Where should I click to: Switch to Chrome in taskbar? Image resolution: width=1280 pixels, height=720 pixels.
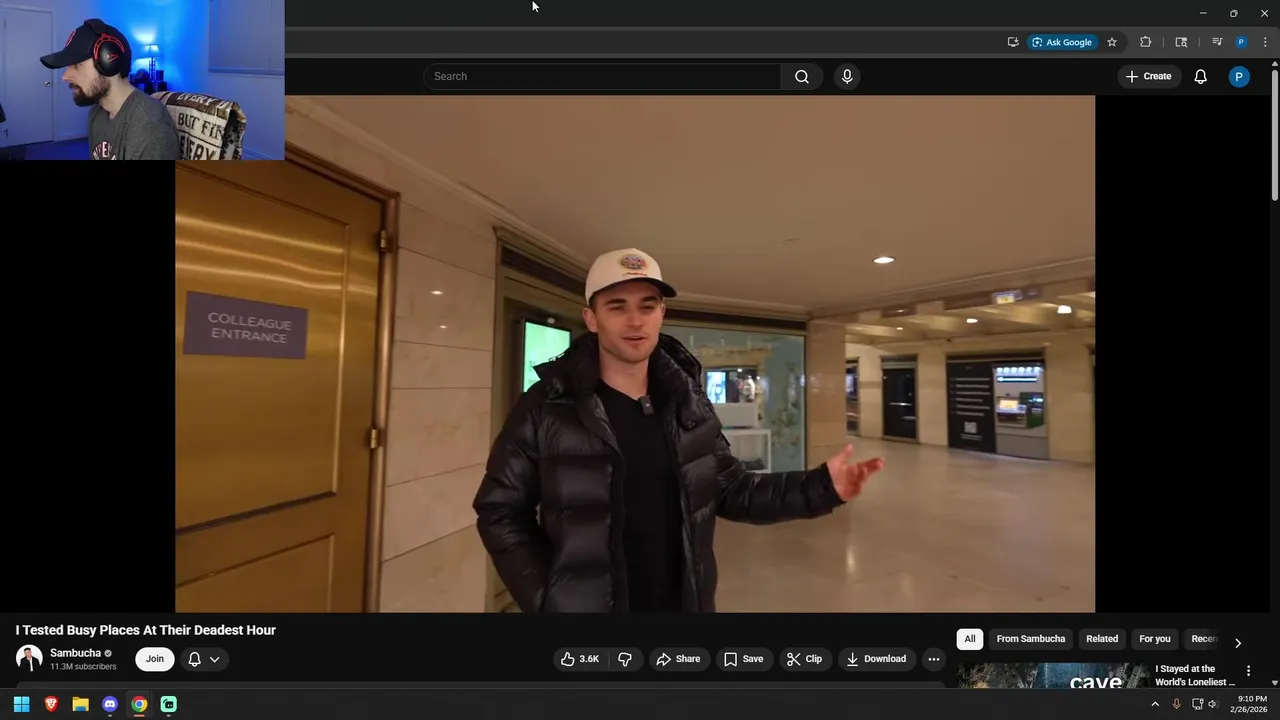139,704
